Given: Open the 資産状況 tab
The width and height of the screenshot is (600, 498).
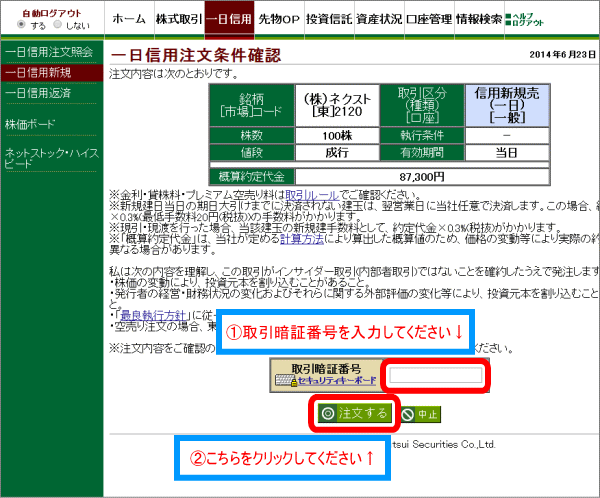Looking at the screenshot, I should 380,19.
